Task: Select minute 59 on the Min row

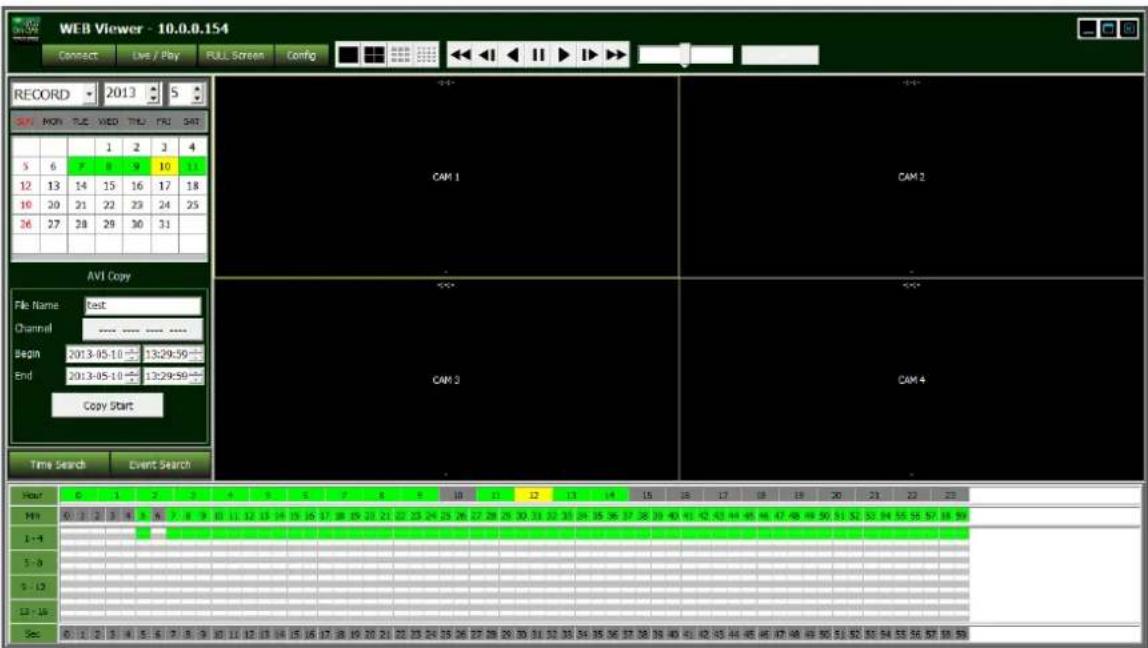Action: coord(961,516)
